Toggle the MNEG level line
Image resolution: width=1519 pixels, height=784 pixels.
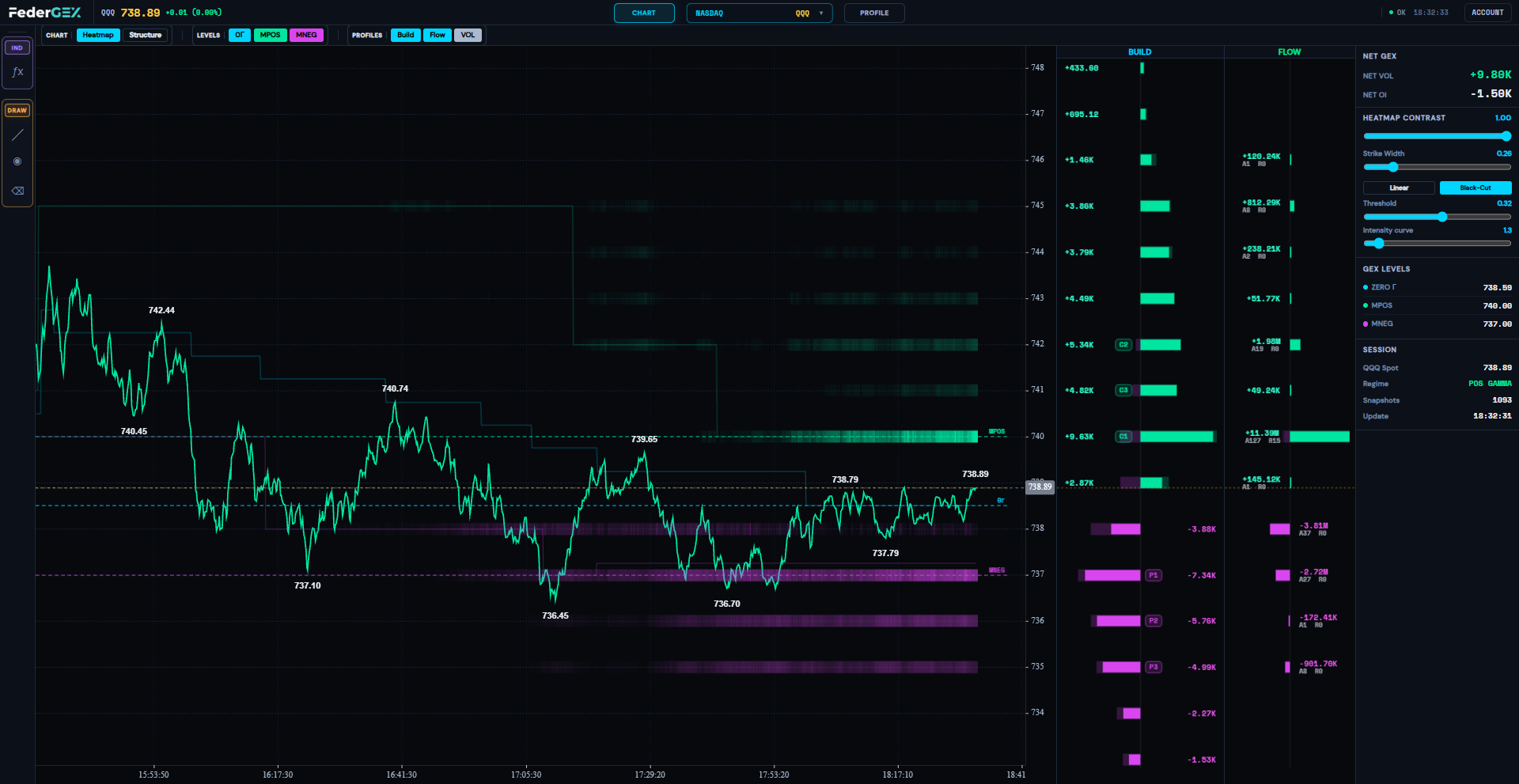[x=306, y=35]
